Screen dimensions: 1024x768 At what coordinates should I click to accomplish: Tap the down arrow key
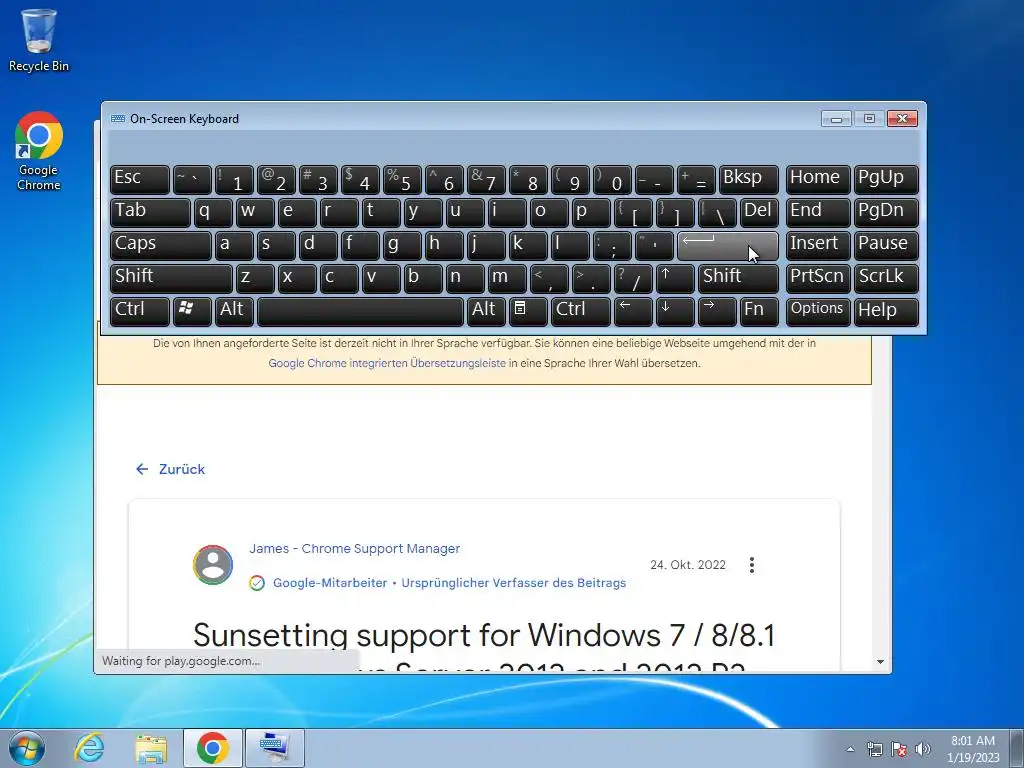coord(675,311)
